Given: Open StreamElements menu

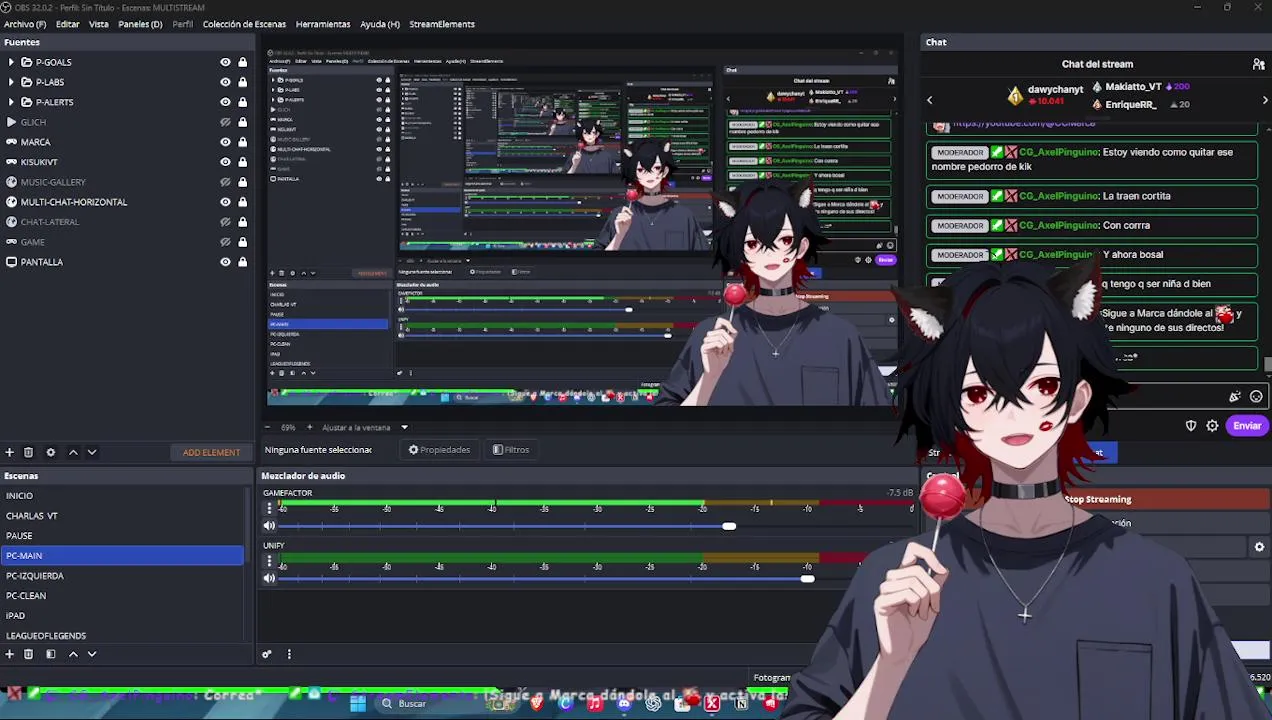Looking at the screenshot, I should click(x=442, y=24).
